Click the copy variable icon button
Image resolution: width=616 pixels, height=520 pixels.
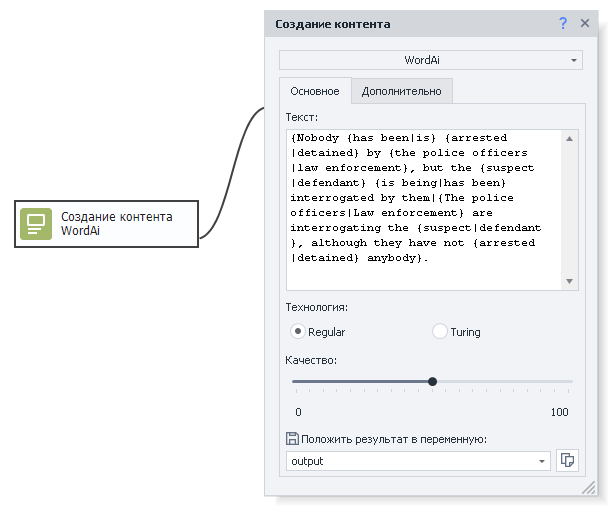(x=568, y=460)
